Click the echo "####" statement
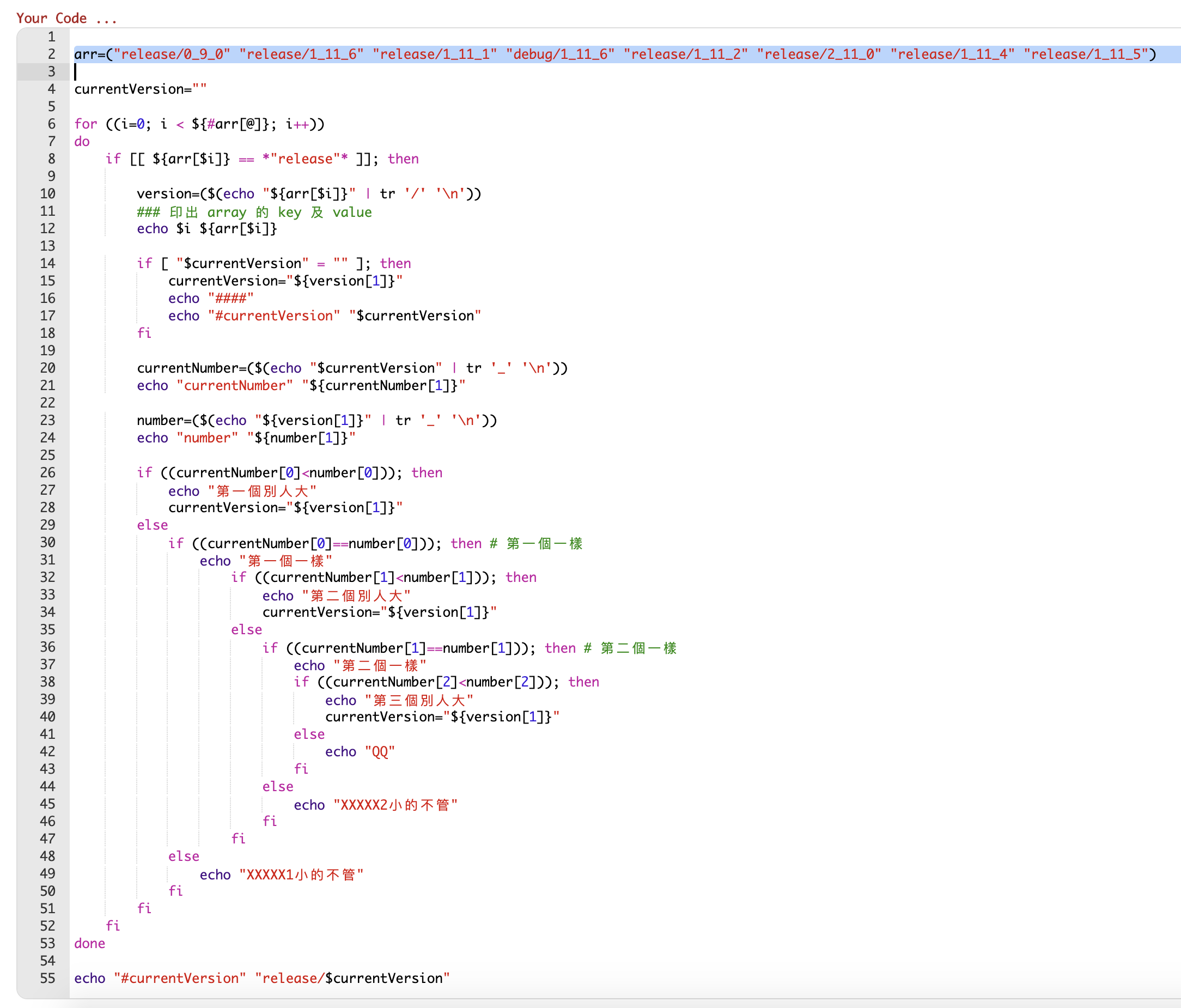 point(211,299)
